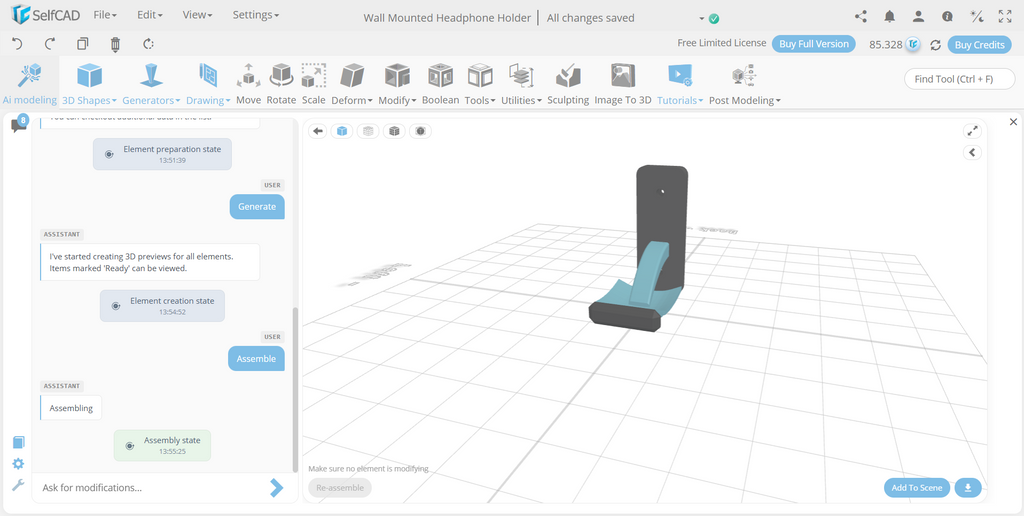
Task: Send the modification prompt arrow
Action: point(277,487)
